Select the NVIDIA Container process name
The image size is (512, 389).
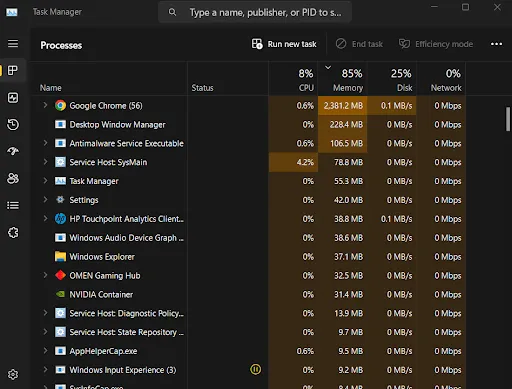(101, 294)
